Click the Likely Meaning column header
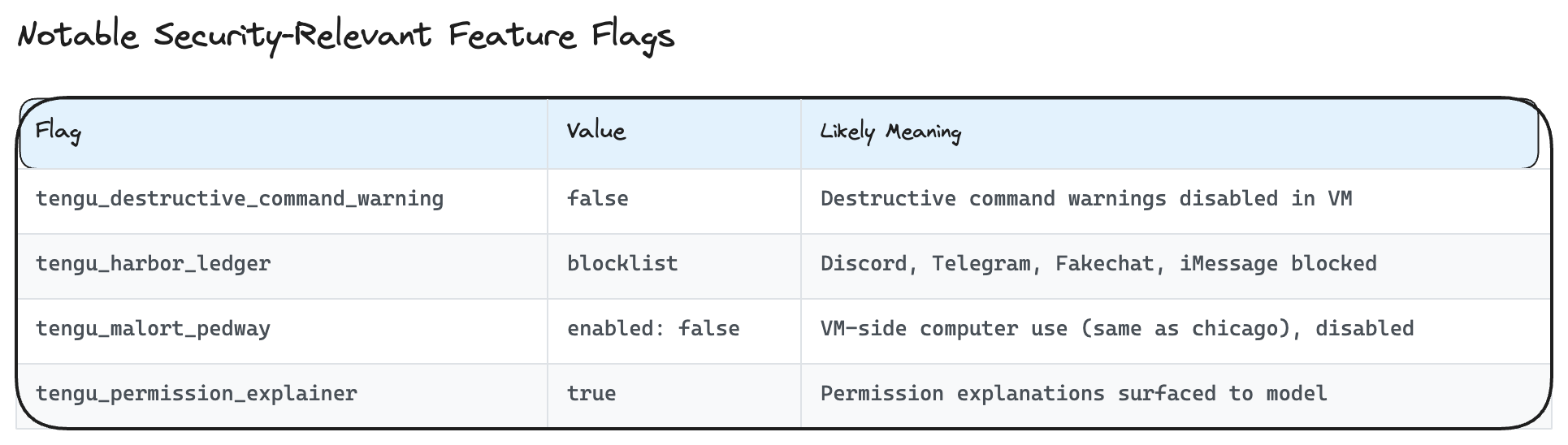Screen dimensions: 1568x445 [x=890, y=132]
